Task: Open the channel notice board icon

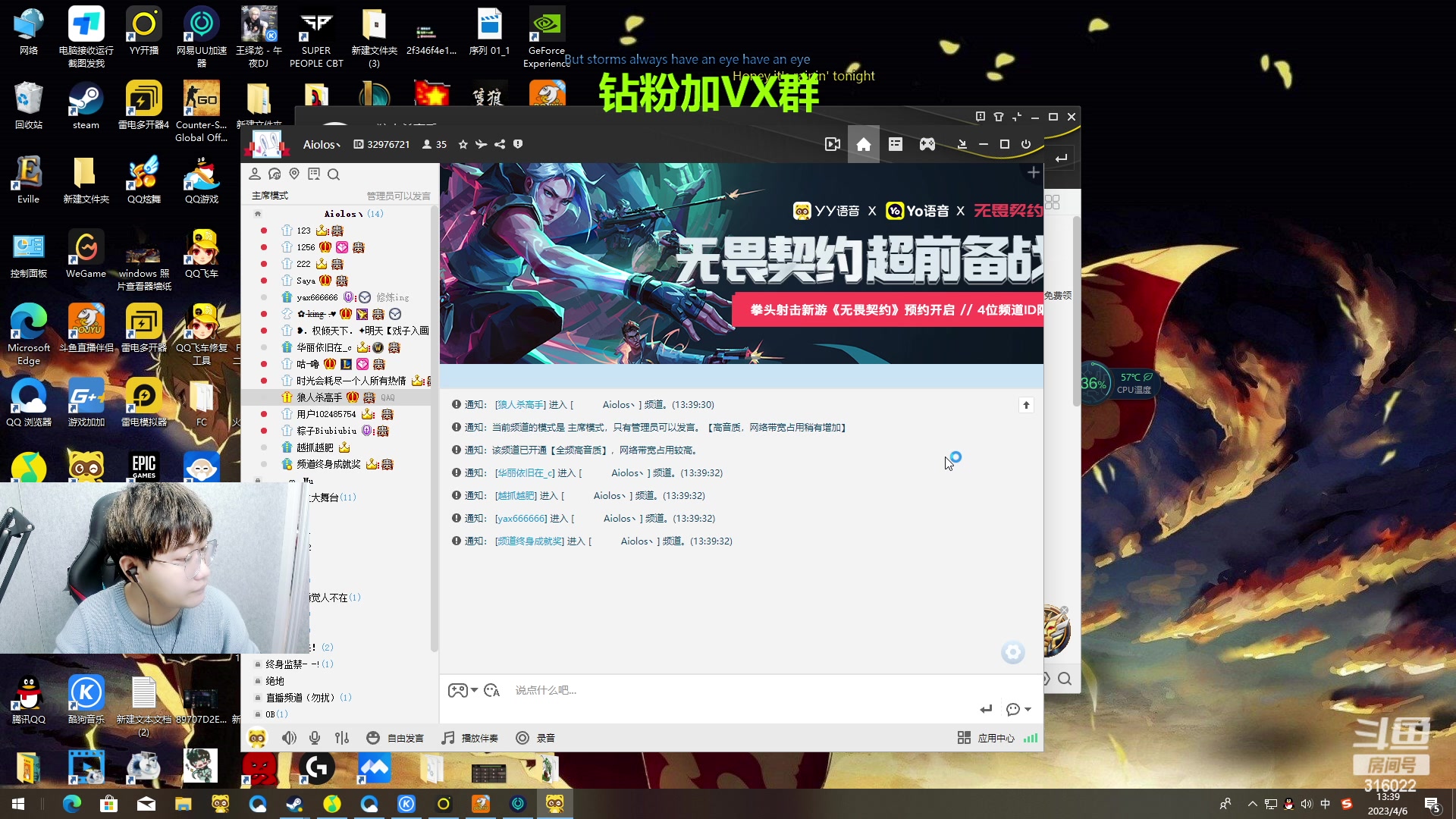Action: [x=314, y=174]
